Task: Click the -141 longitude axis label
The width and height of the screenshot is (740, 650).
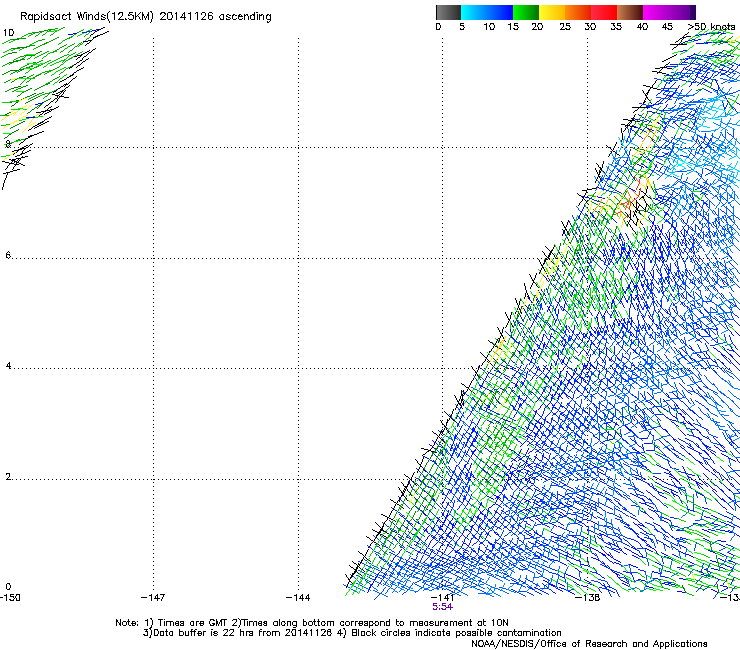Action: [x=442, y=598]
